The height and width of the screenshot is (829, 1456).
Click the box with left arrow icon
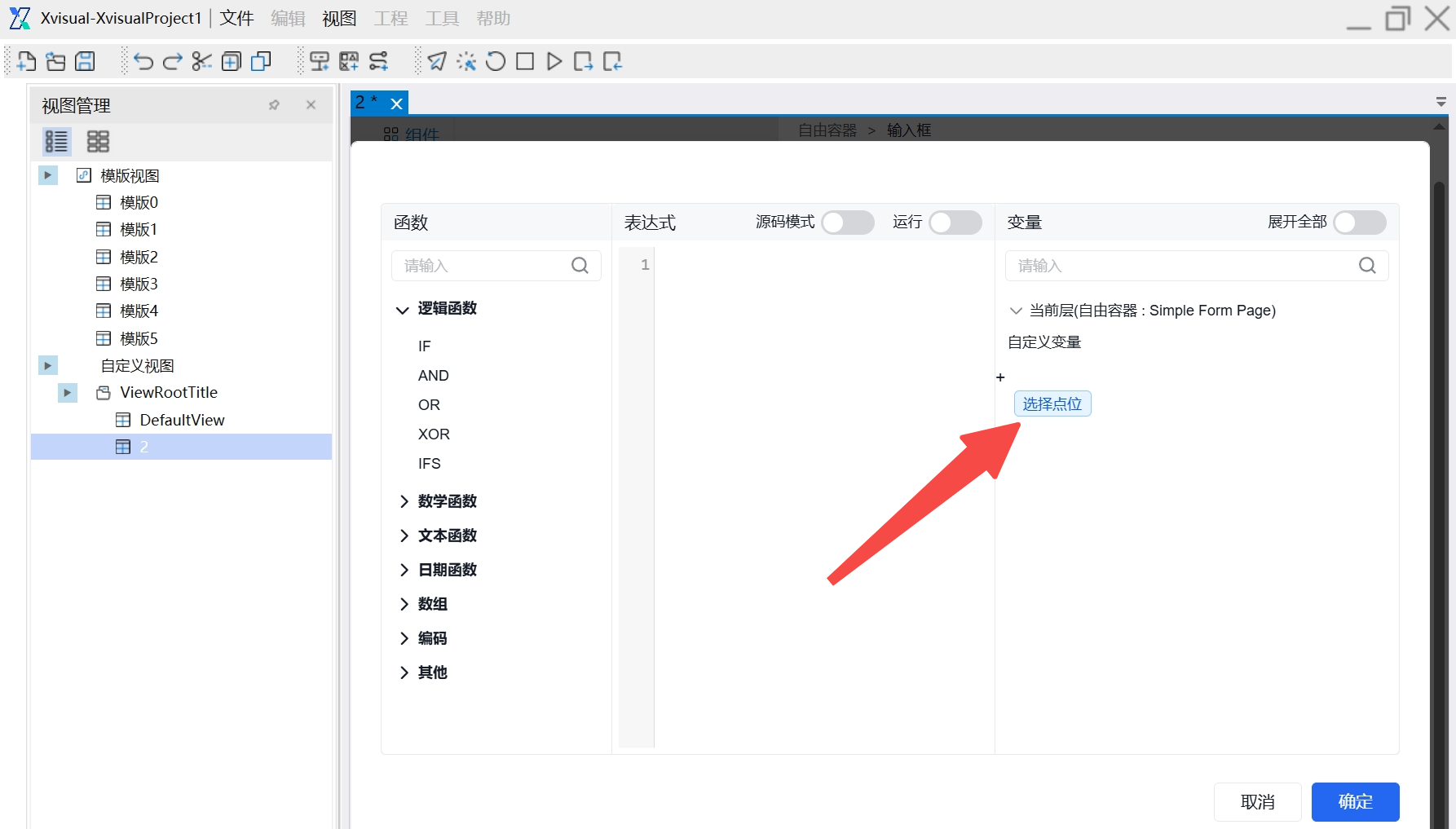tap(613, 61)
